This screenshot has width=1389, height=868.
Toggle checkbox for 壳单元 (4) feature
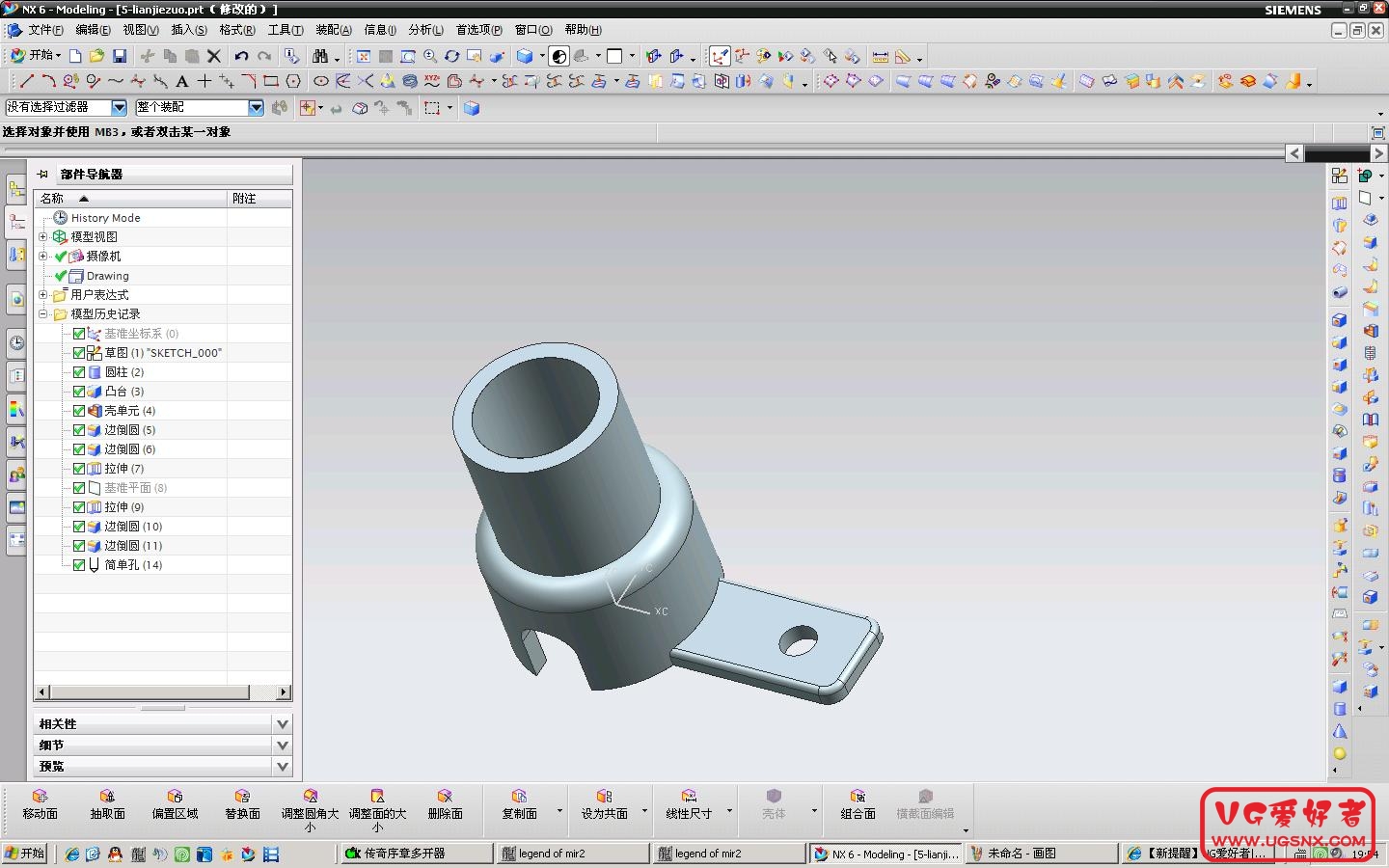click(x=79, y=411)
